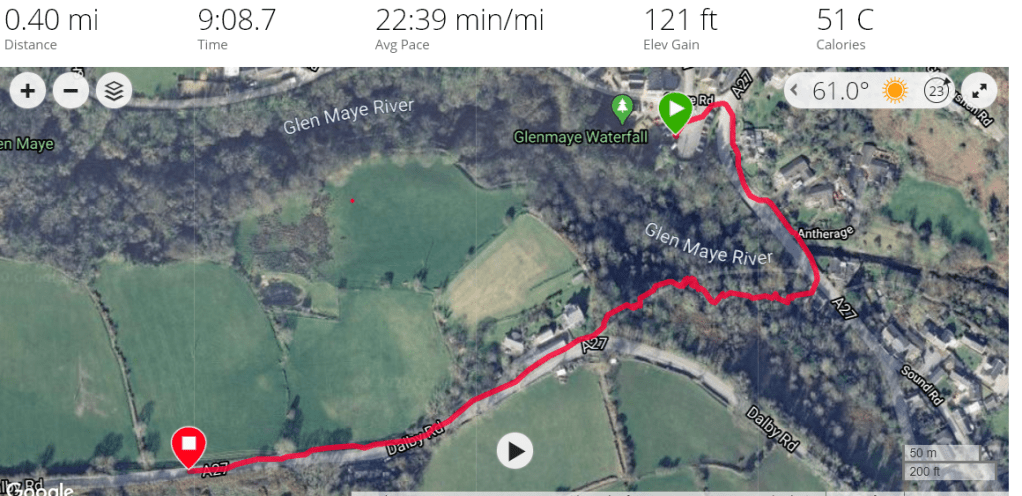Click the 51 C Calories stat

click(x=845, y=29)
